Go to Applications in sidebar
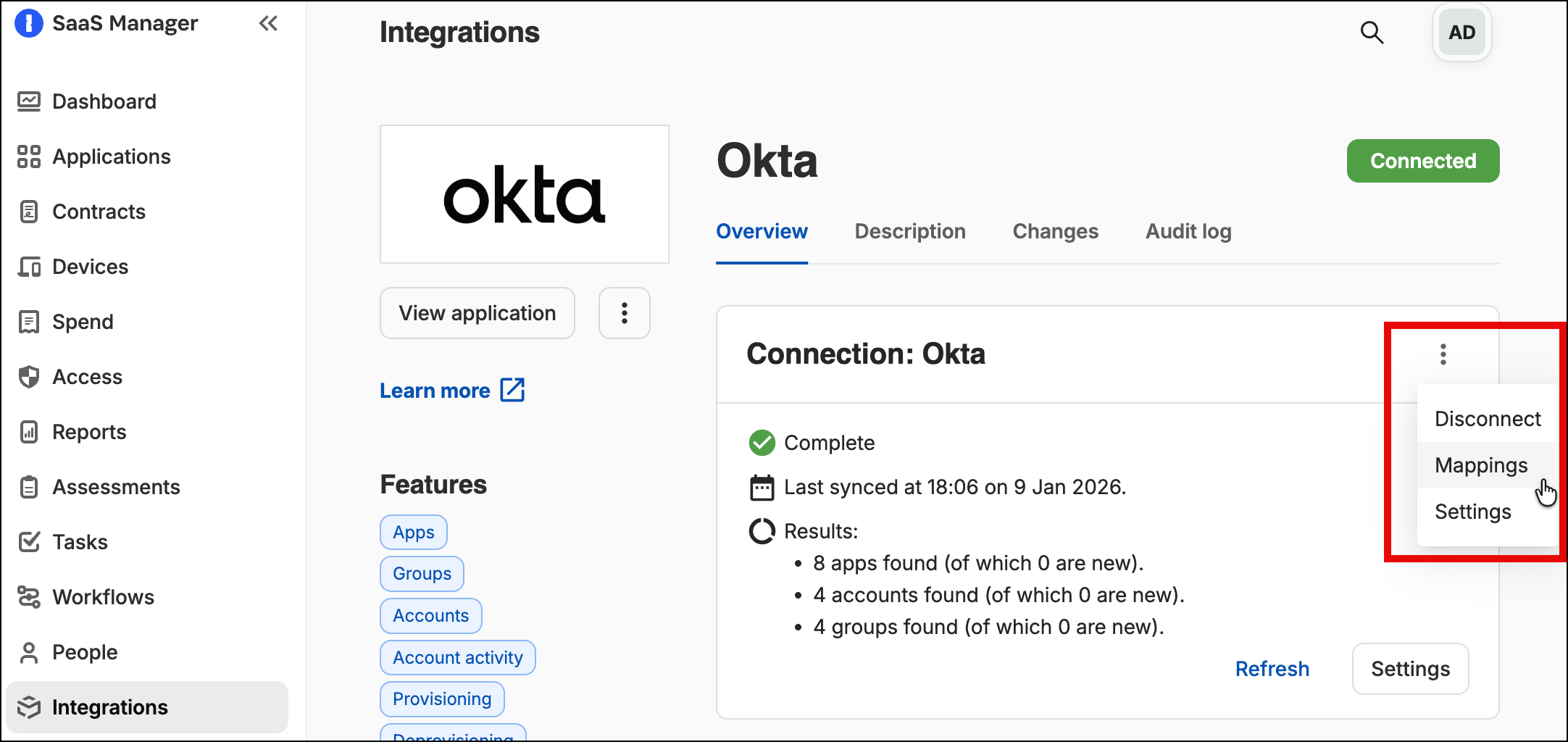 click(147, 157)
